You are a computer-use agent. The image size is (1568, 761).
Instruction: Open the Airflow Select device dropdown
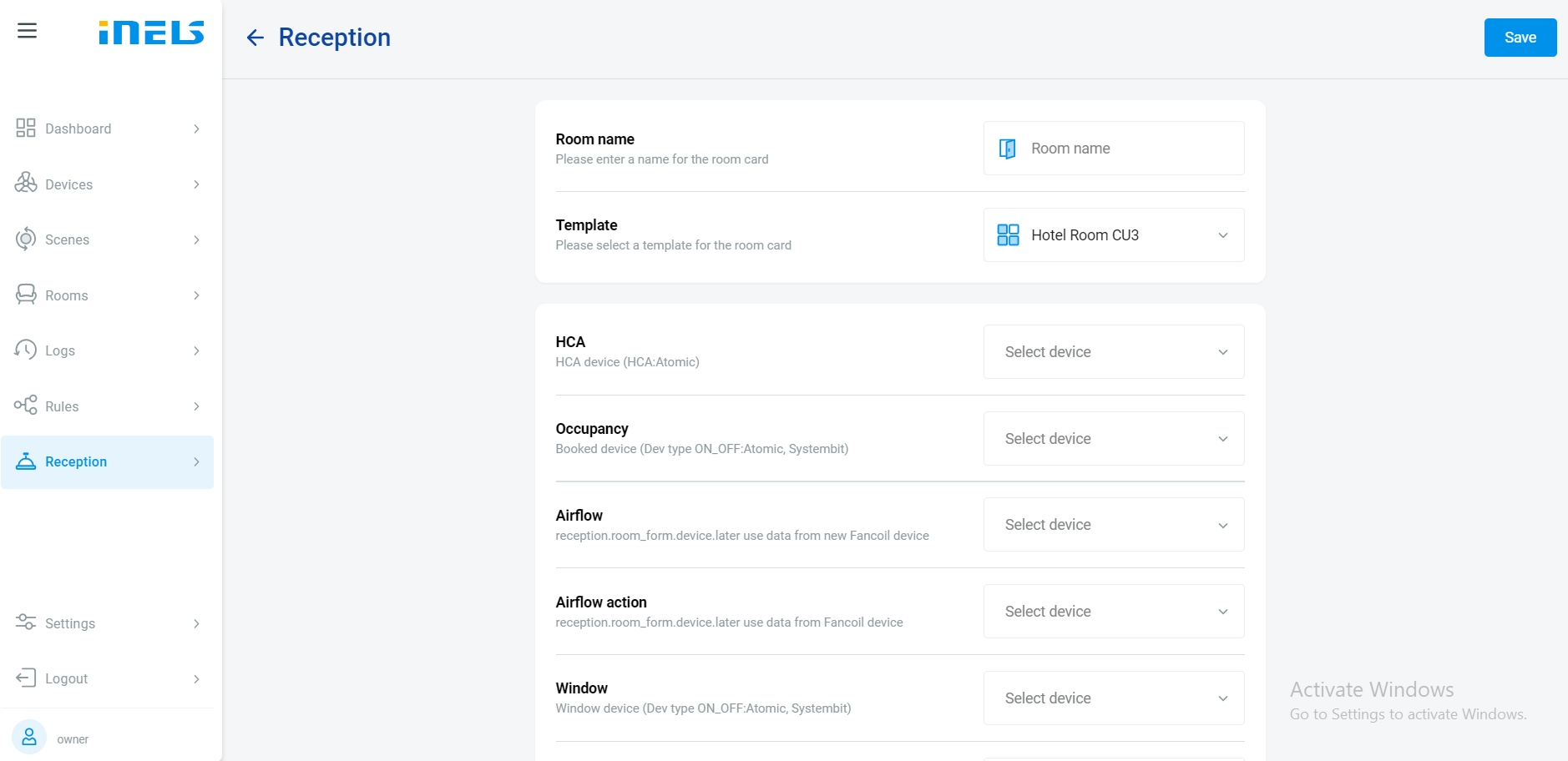coord(1113,525)
